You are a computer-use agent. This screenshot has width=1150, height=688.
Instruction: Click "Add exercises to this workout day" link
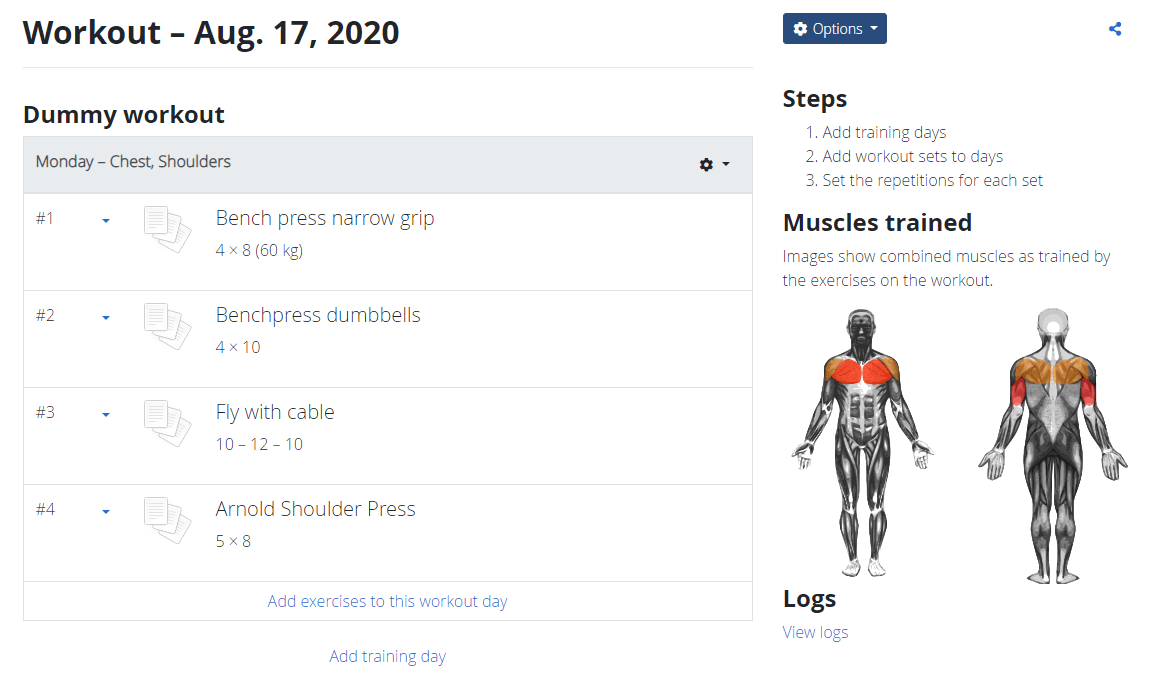[387, 601]
